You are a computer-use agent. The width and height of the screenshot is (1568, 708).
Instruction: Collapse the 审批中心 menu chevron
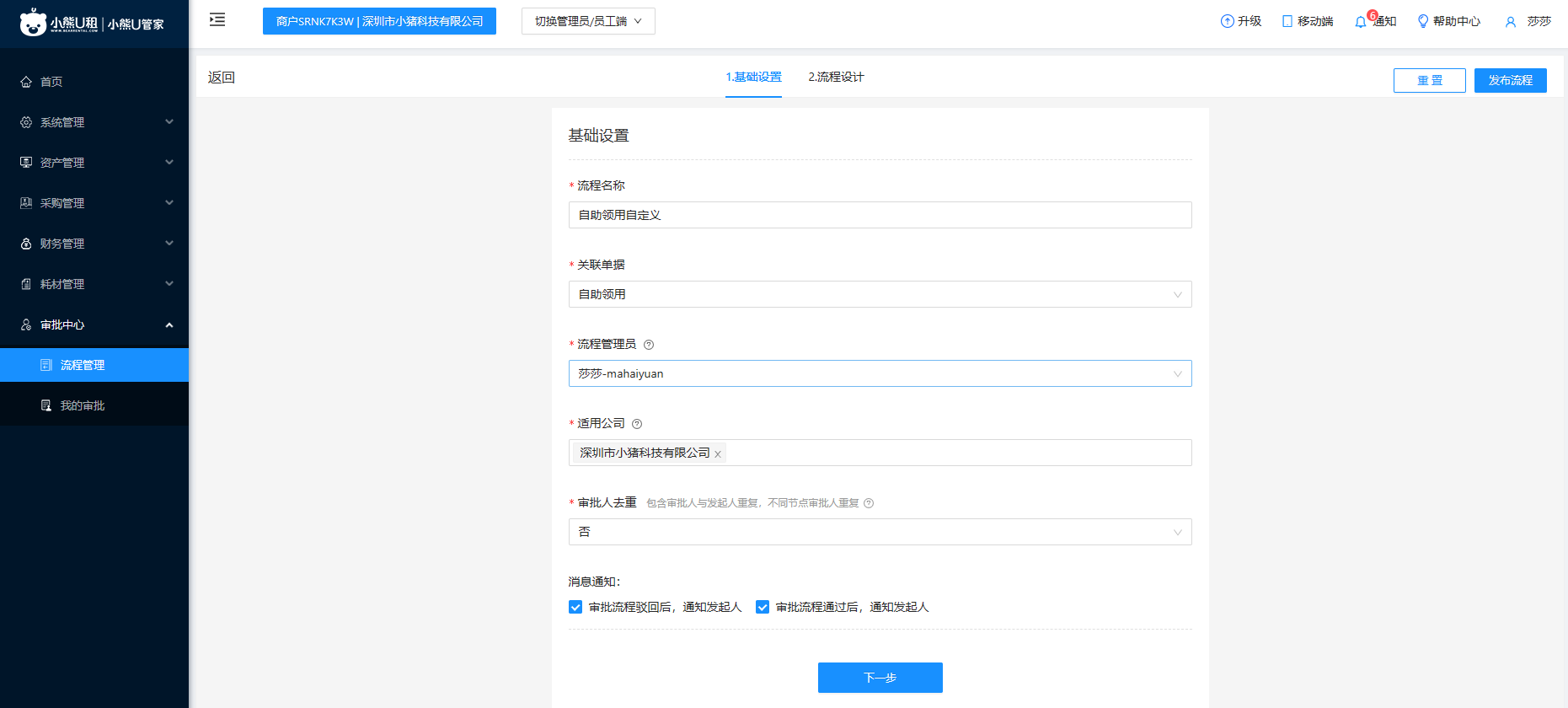click(169, 324)
